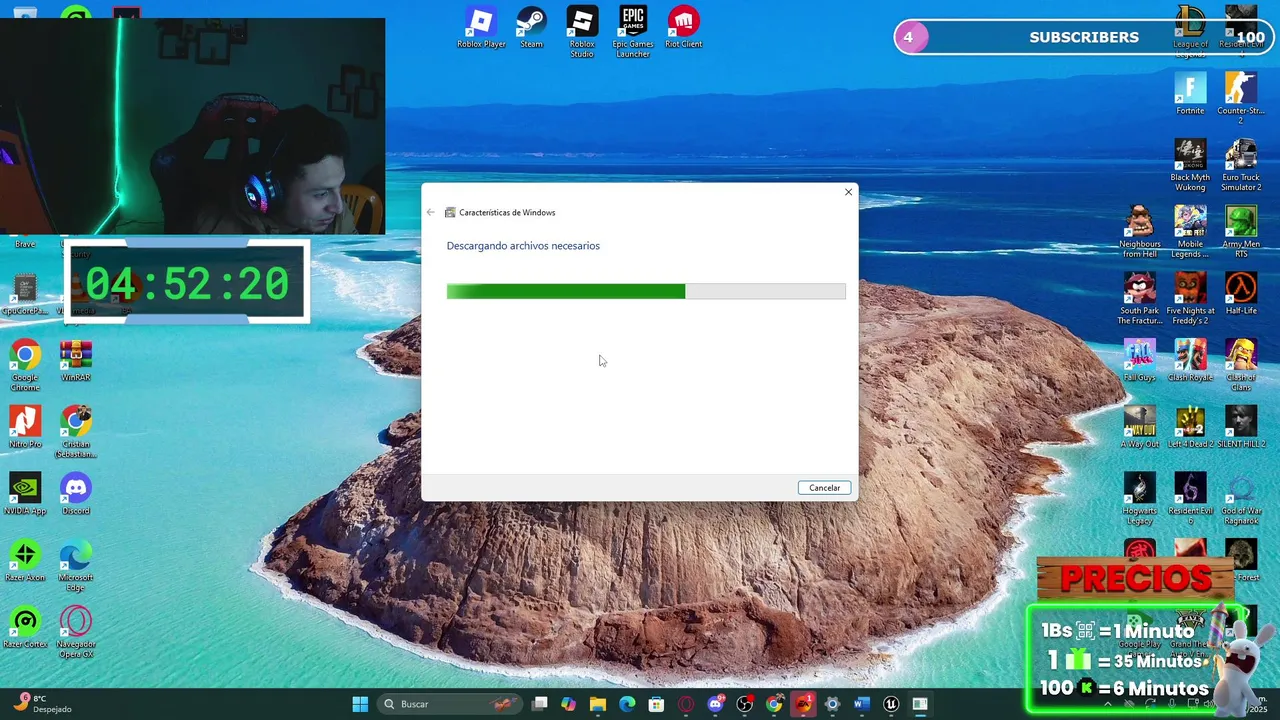Viewport: 1280px width, 720px height.
Task: Select Cristian Chrome profile shortcut
Action: (76, 433)
